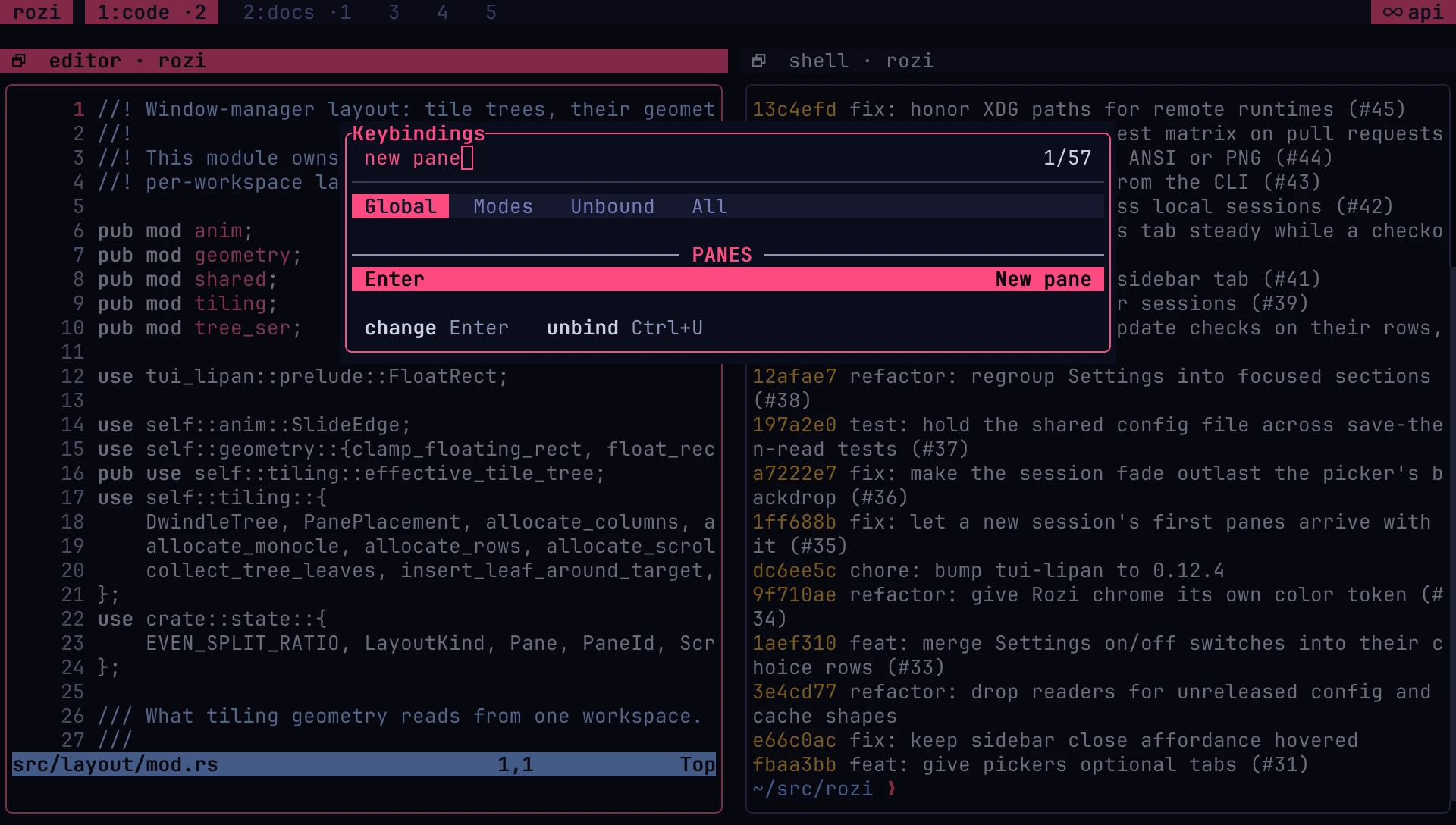
Task: Click line 9 'pub mod tiling;'
Action: pos(187,303)
